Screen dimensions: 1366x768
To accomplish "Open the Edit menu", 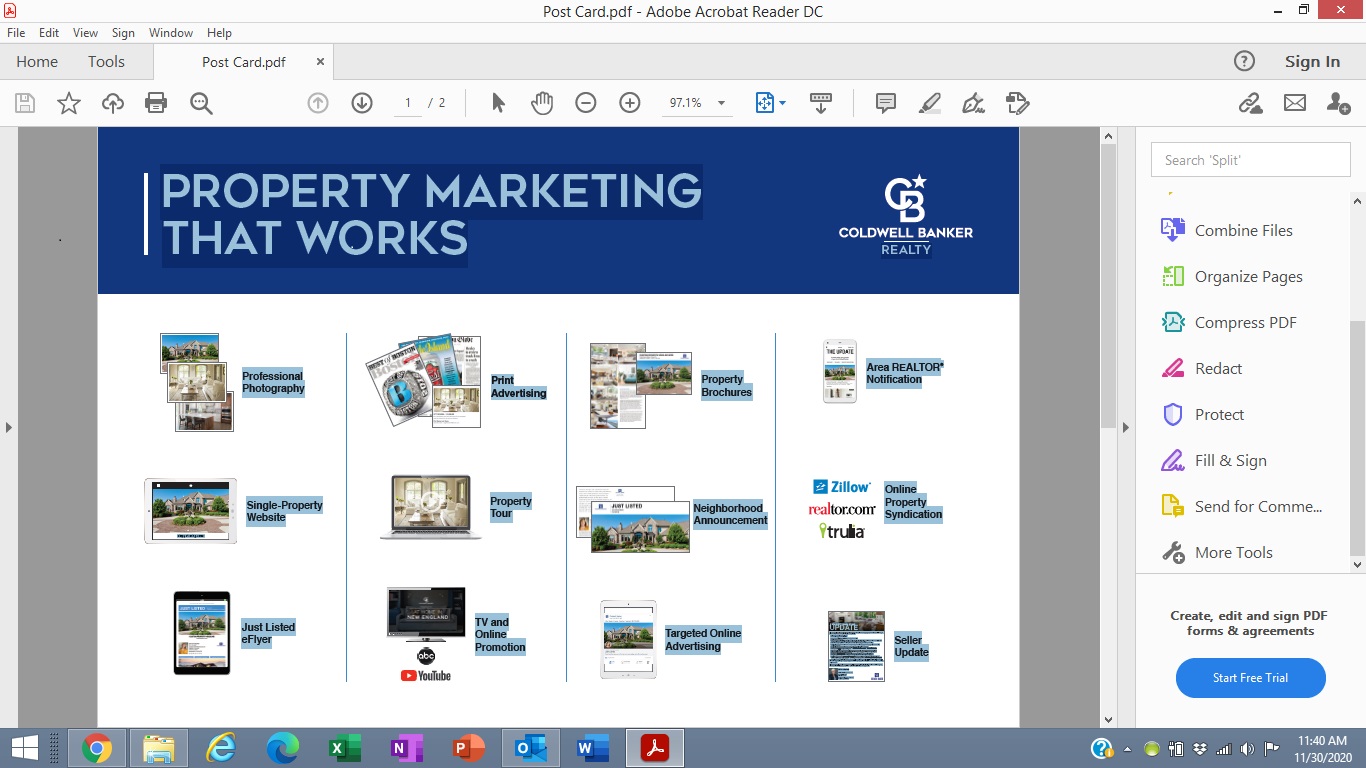I will [49, 33].
